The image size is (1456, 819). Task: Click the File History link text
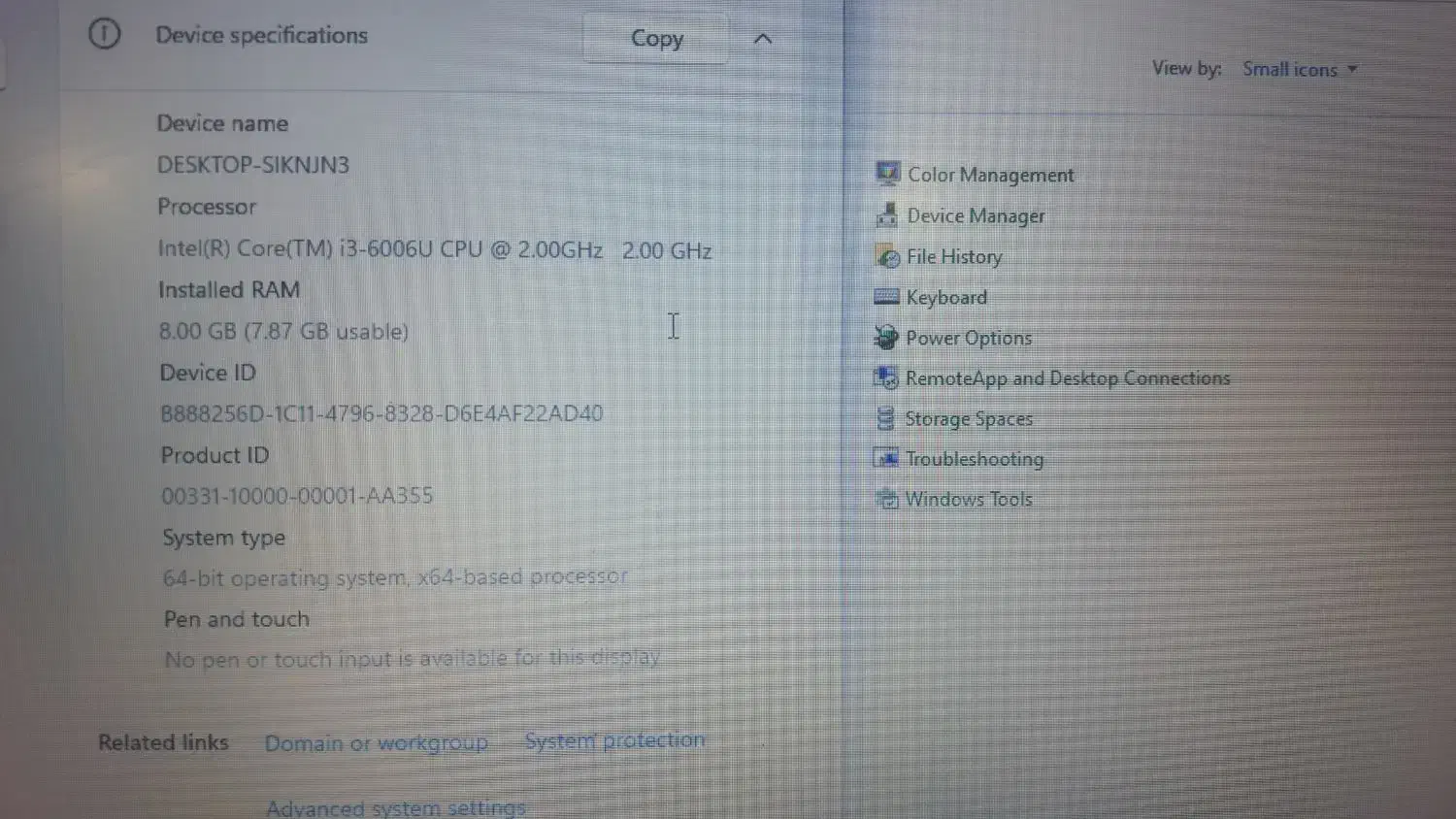tap(954, 257)
